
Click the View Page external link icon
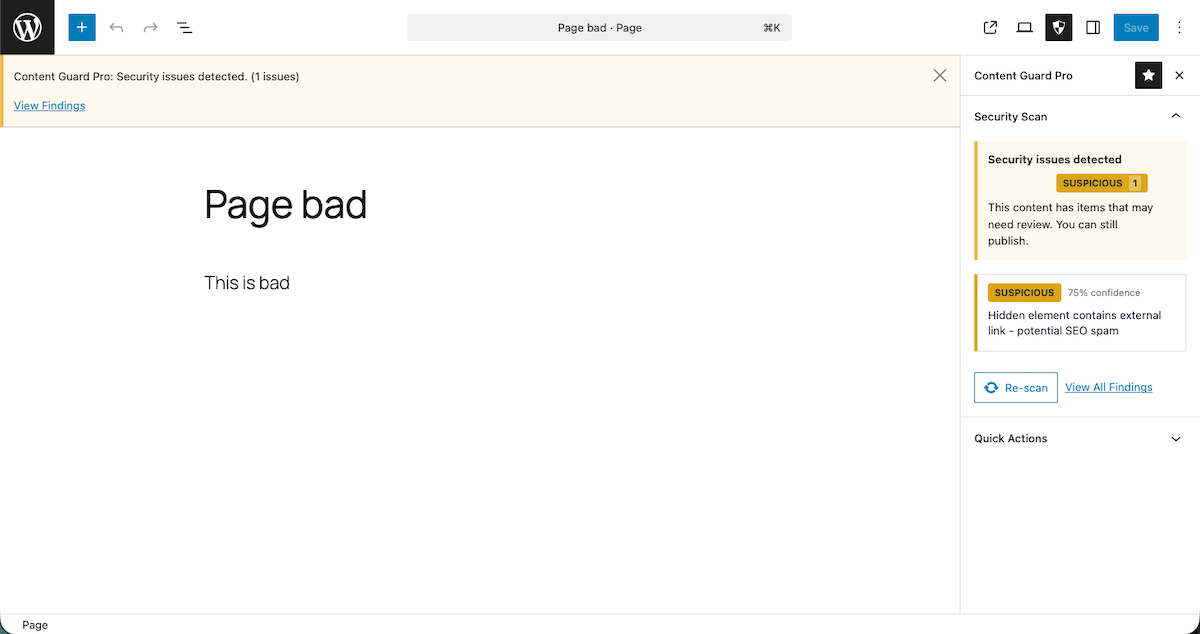point(990,27)
